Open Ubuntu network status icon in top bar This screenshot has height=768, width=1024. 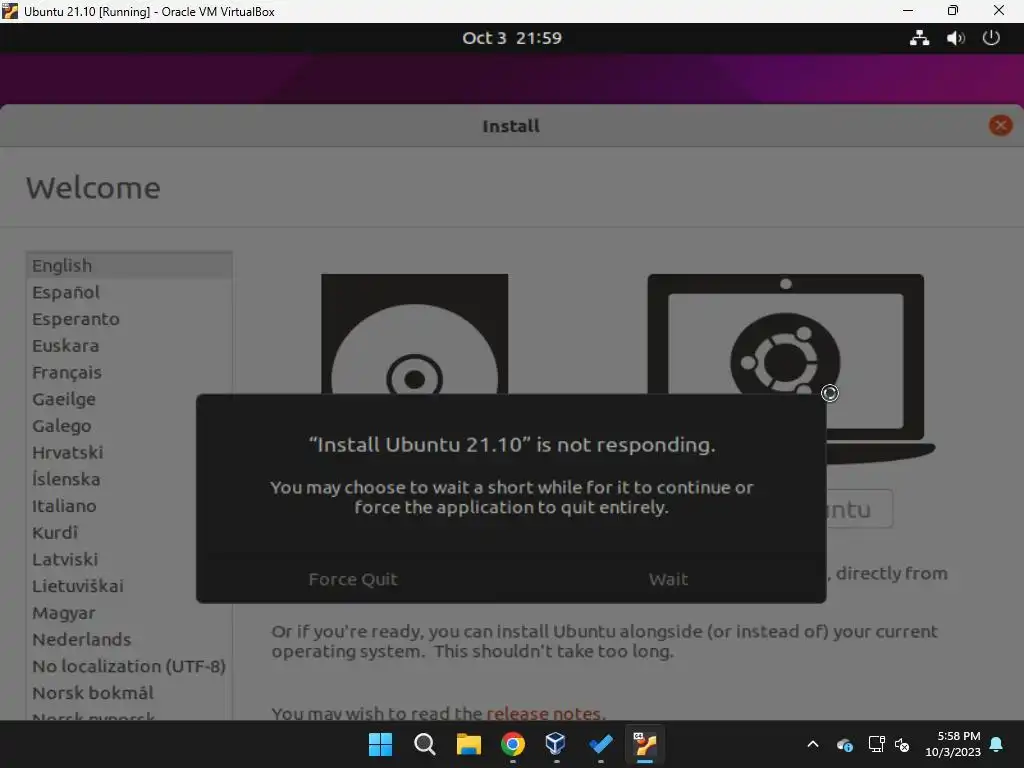click(920, 38)
